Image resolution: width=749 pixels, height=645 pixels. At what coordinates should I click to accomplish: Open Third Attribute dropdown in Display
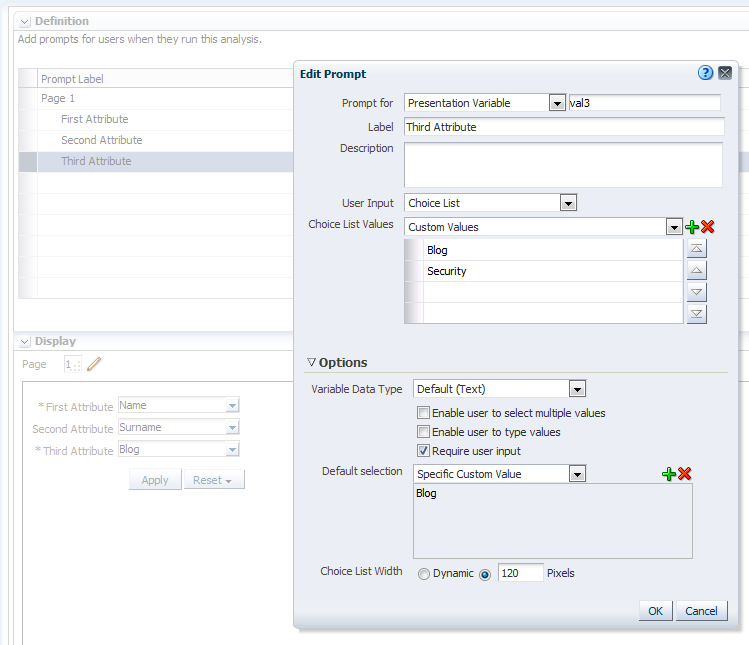tap(232, 450)
